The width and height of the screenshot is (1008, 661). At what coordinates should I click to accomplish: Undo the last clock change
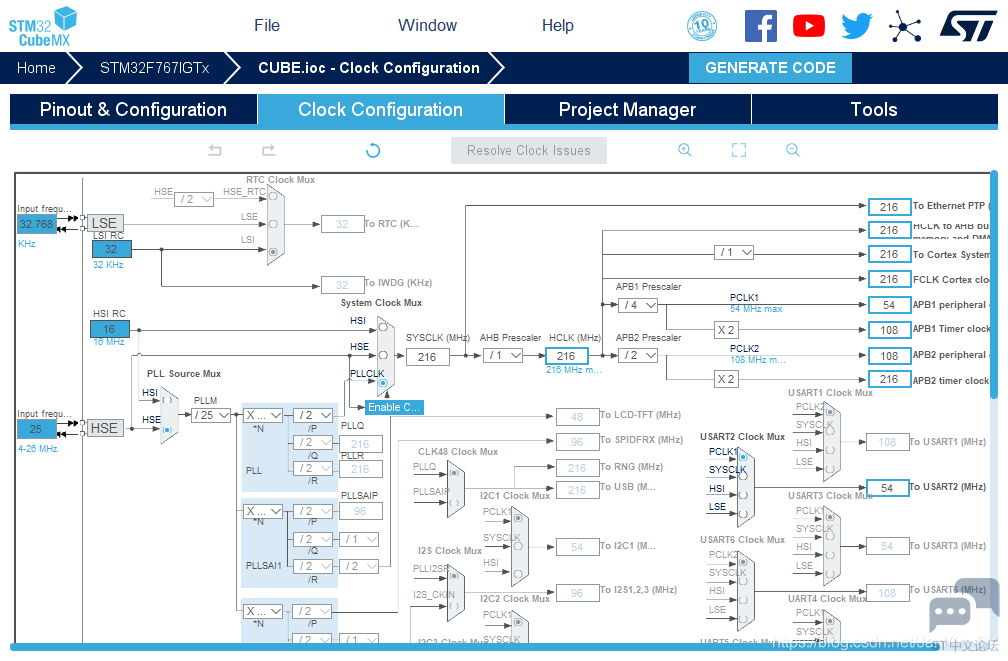click(215, 150)
